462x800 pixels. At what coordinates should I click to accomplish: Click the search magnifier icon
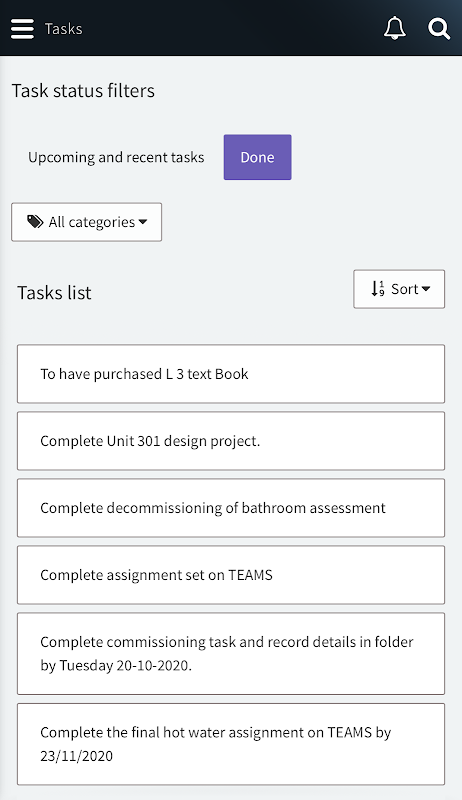click(439, 29)
